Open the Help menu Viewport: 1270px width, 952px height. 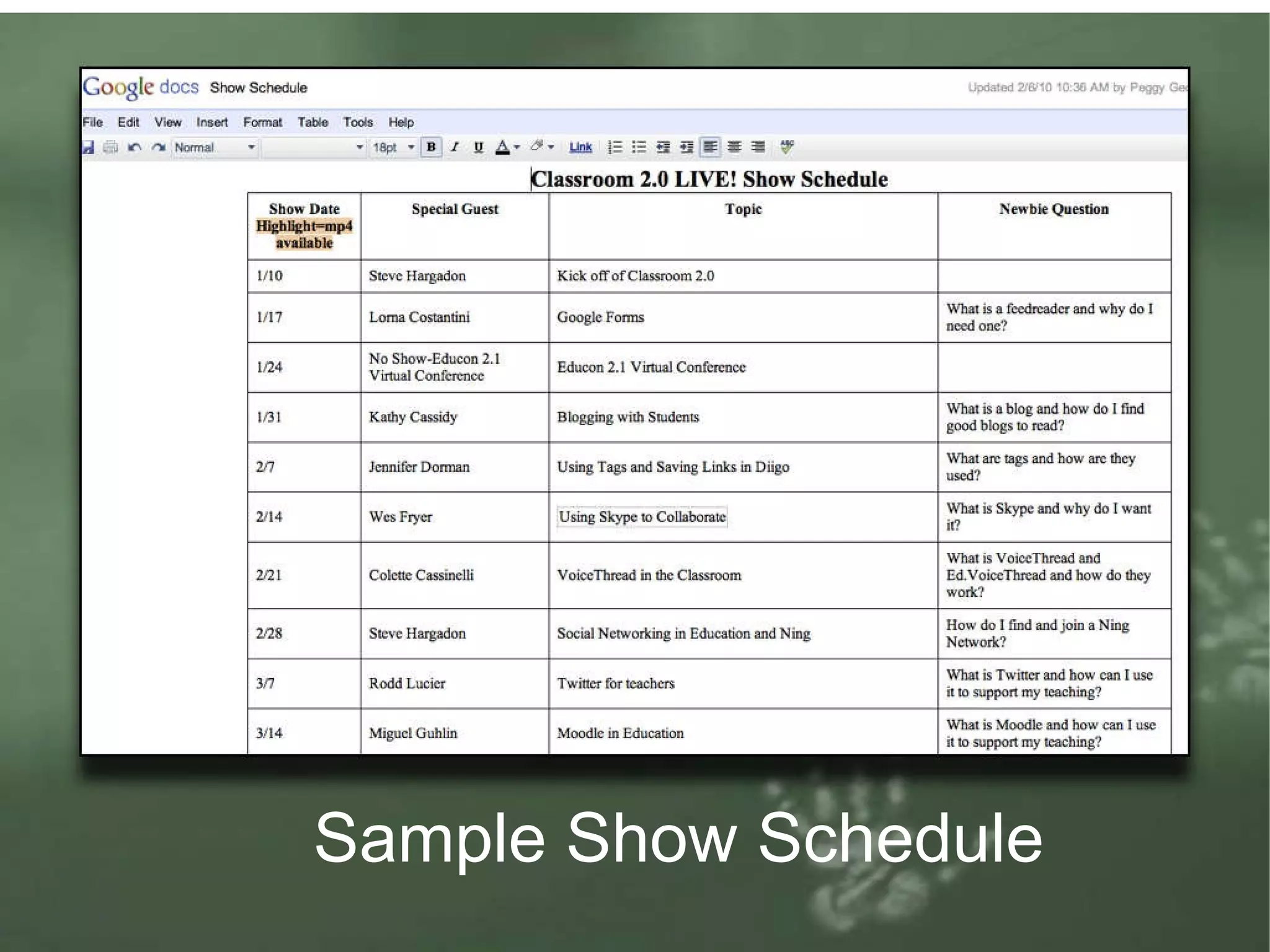401,122
